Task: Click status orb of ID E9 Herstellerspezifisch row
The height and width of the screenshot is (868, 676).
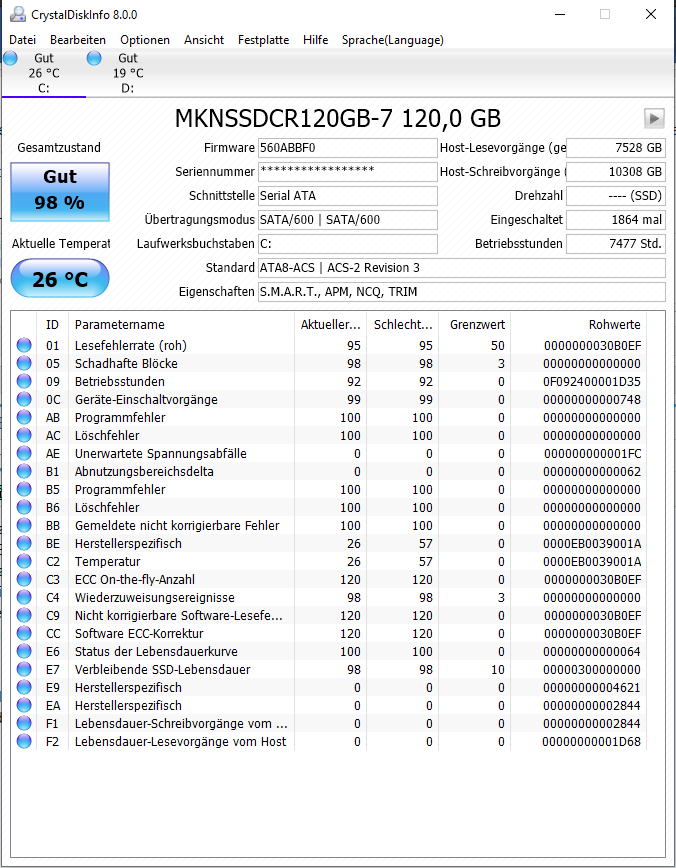Action: [x=24, y=687]
